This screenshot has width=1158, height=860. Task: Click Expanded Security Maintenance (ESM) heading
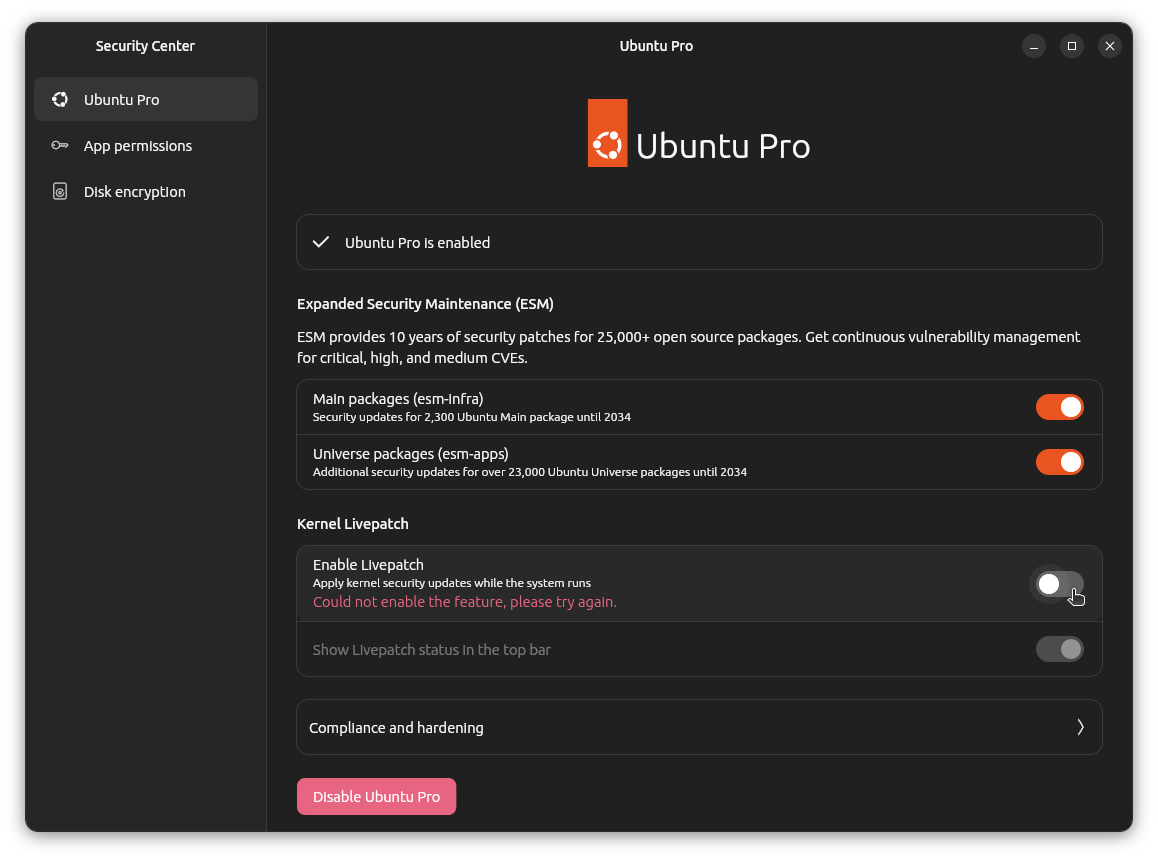point(425,304)
